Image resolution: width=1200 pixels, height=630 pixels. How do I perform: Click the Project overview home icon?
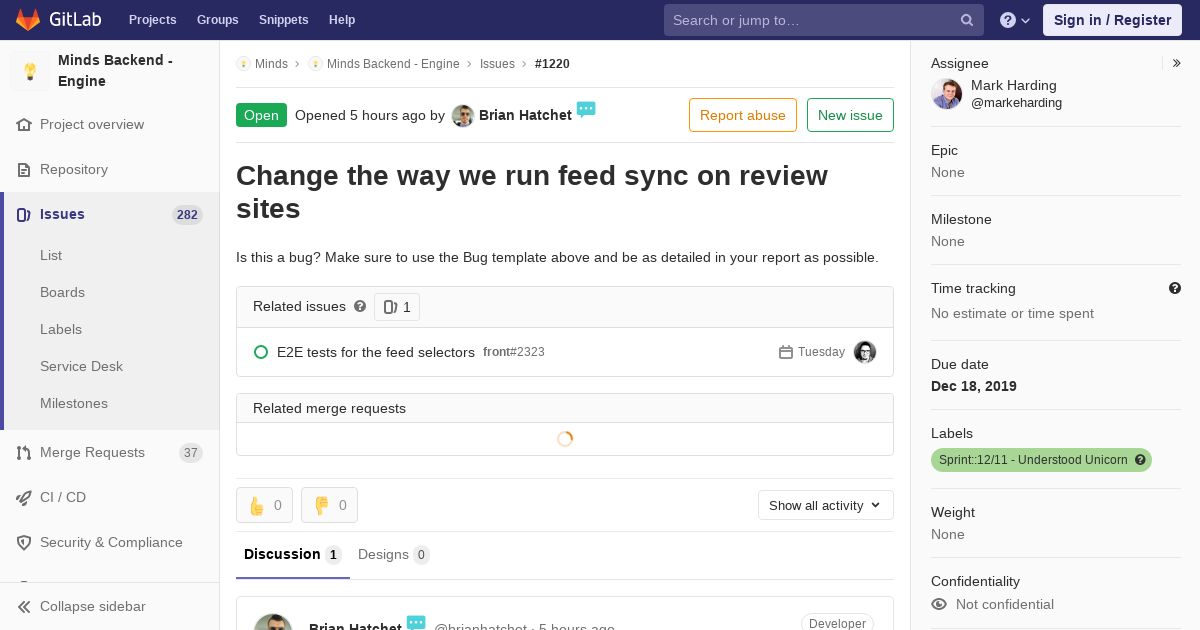coord(24,125)
